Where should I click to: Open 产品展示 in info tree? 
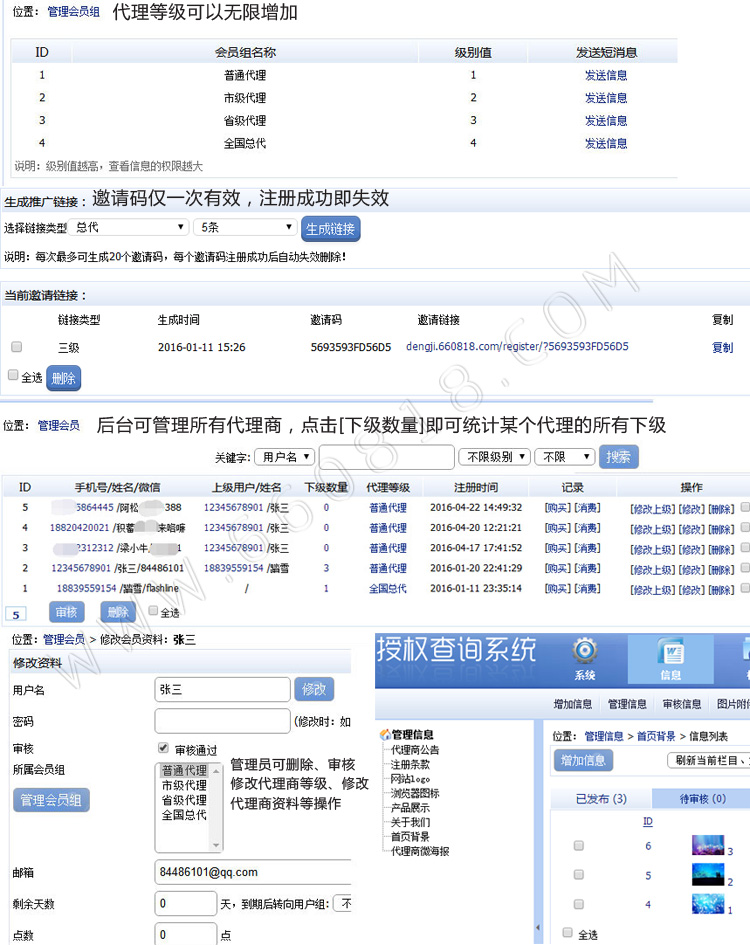tap(410, 808)
